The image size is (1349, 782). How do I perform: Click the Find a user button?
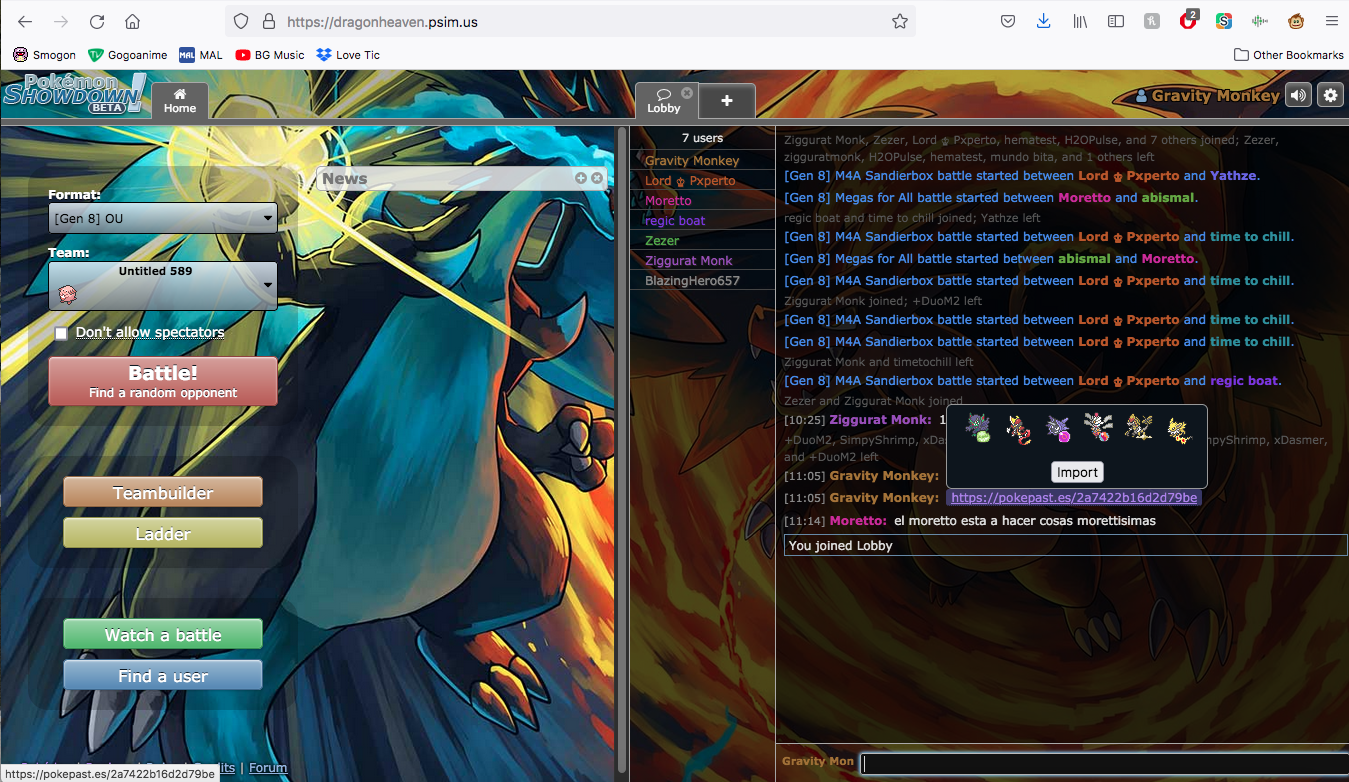(163, 676)
